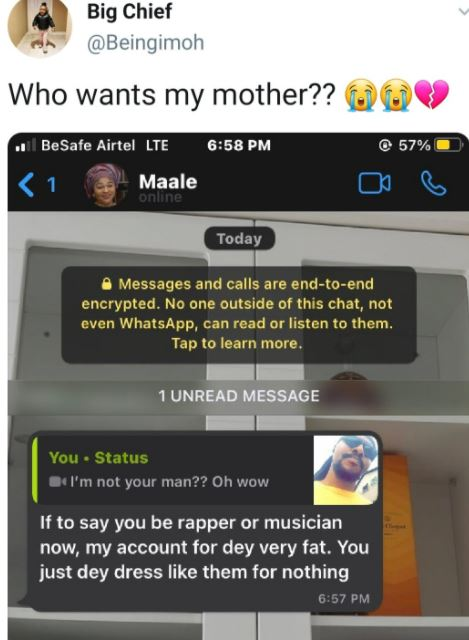The image size is (469, 640).
Task: Tap the Big Chief display name
Action: [129, 11]
